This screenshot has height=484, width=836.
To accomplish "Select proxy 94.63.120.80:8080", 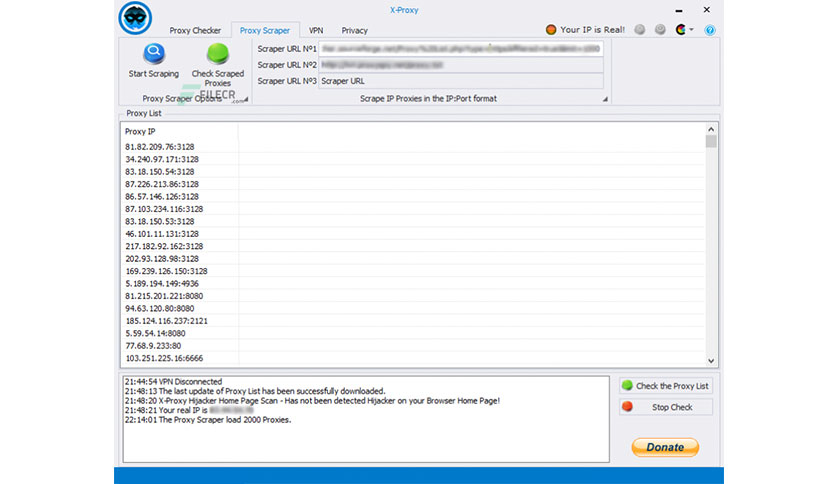I will (159, 308).
